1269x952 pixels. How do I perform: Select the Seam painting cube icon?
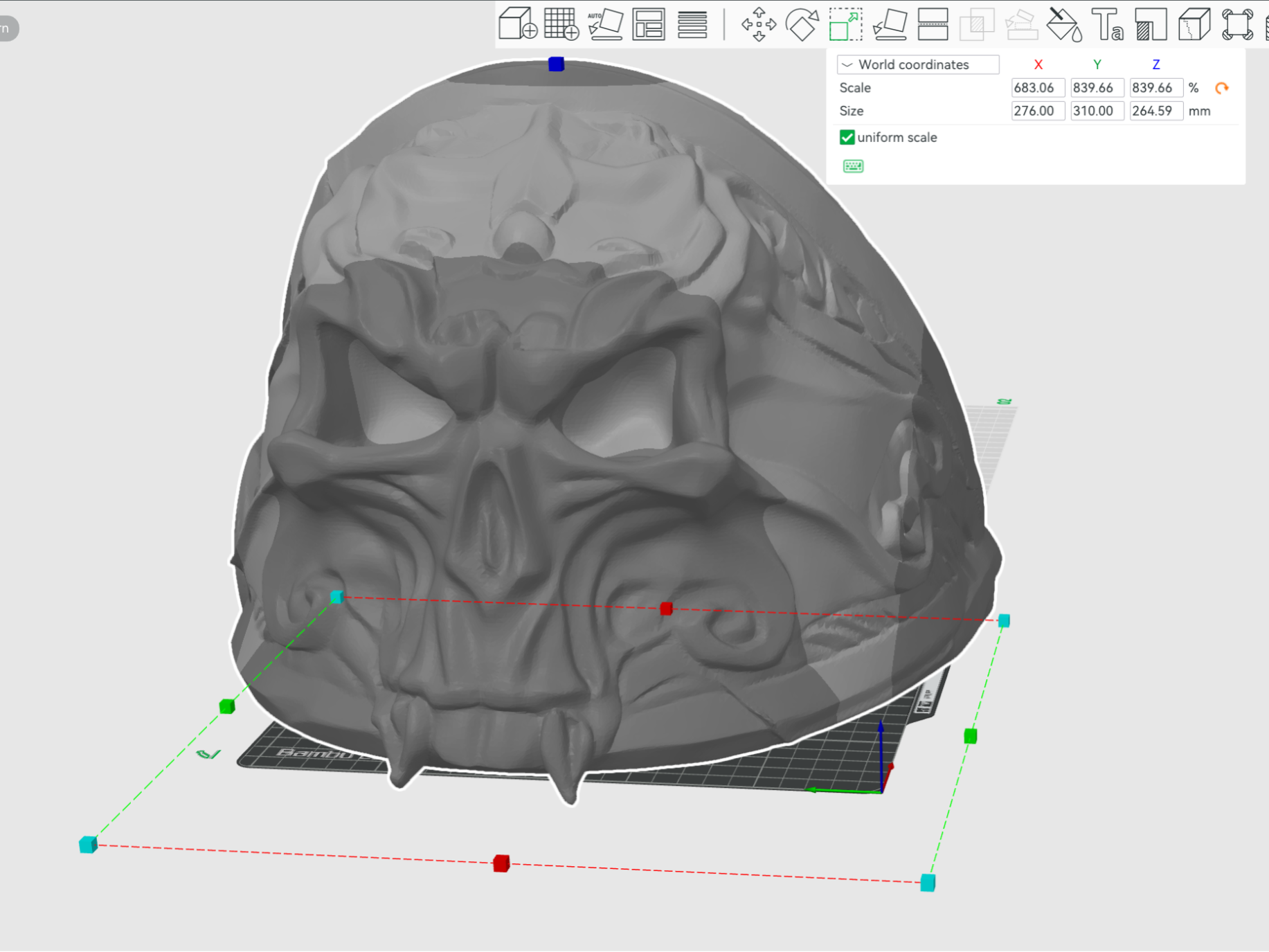(x=1194, y=24)
